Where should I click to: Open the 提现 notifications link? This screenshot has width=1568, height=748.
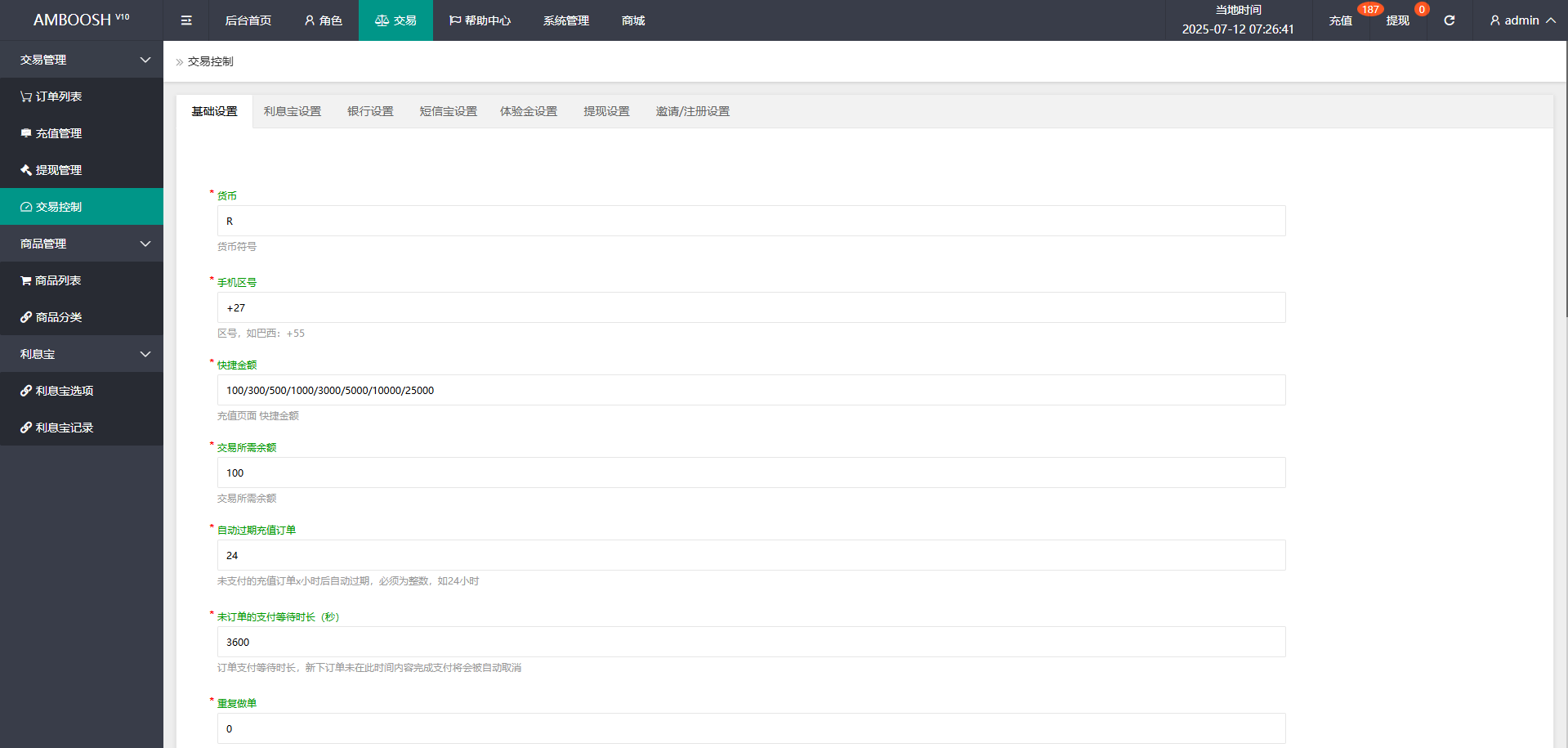coord(1398,20)
